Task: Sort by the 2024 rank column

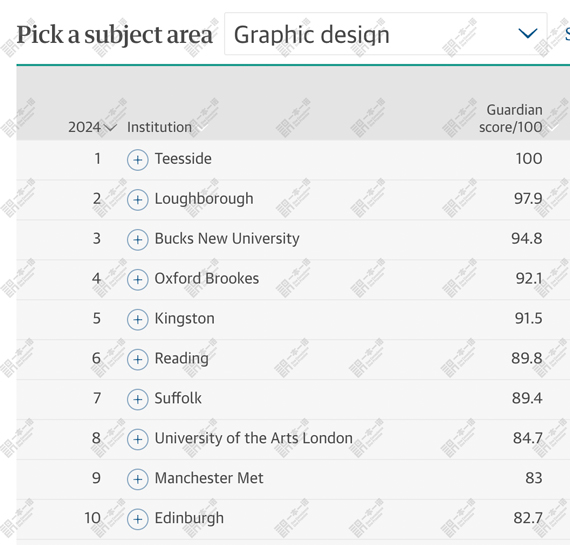Action: [92, 127]
